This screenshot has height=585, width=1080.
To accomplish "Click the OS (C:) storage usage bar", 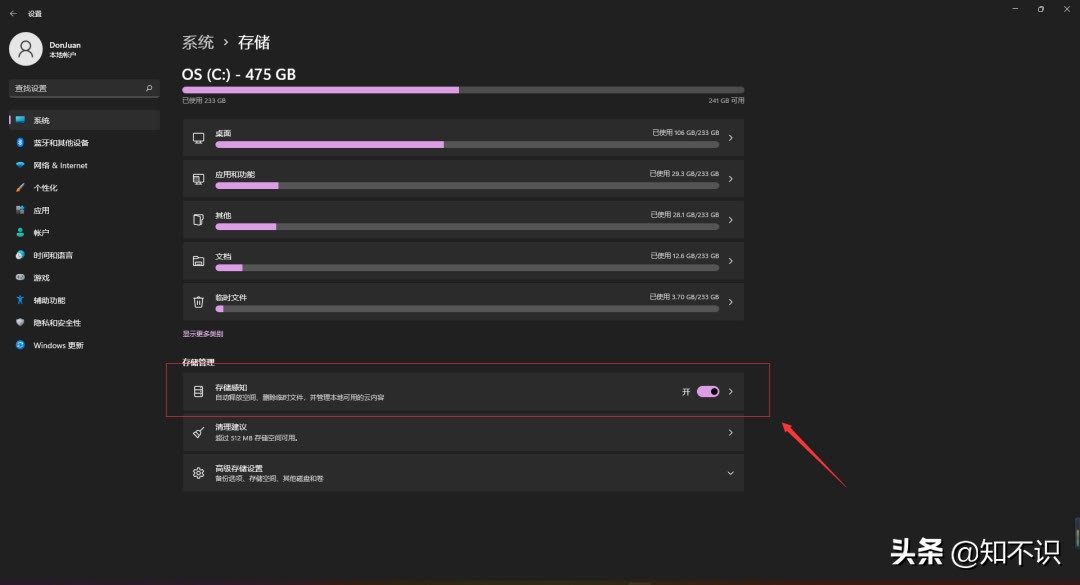I will 463,90.
